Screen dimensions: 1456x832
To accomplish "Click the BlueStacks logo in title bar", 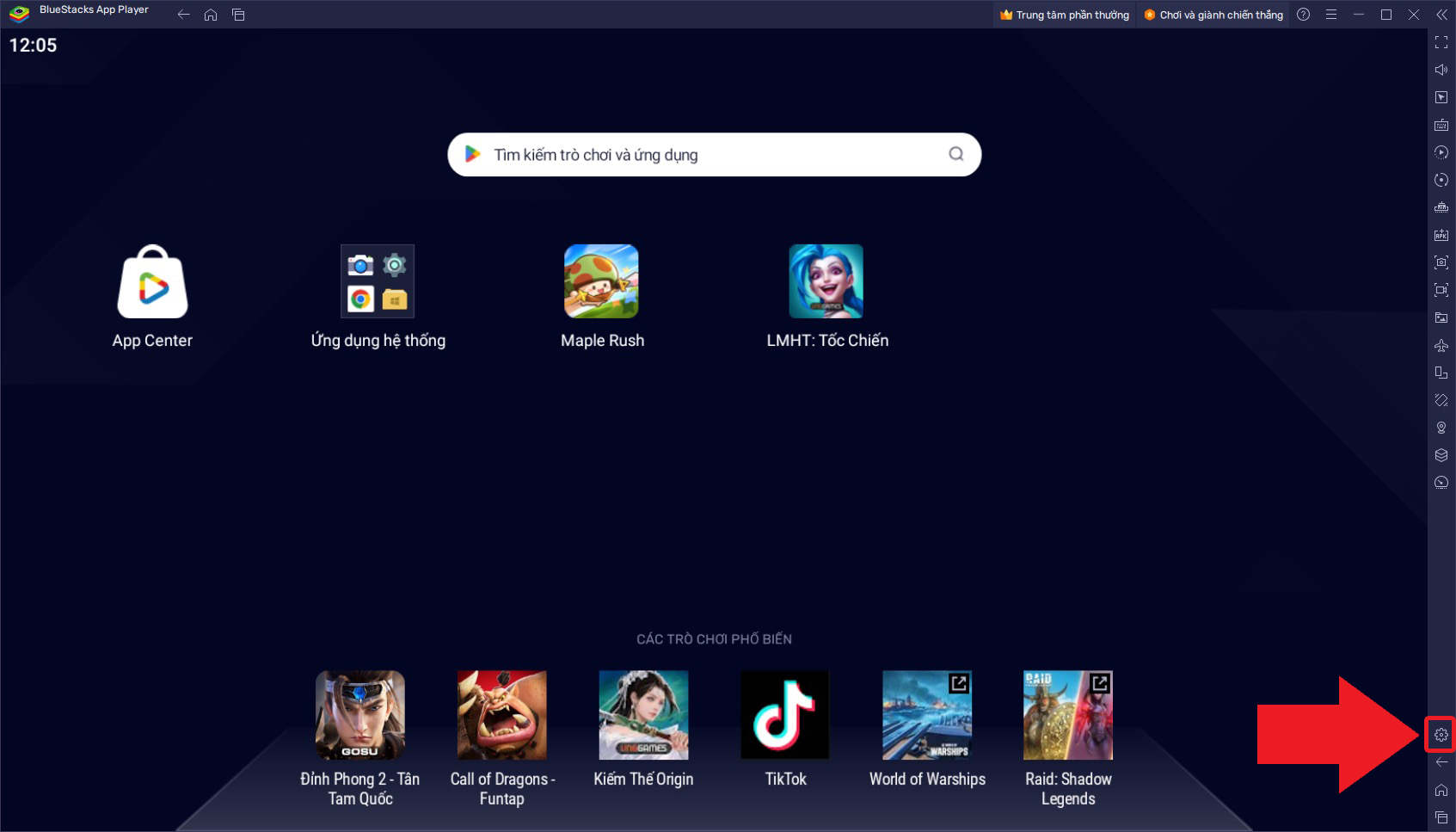I will coord(19,14).
